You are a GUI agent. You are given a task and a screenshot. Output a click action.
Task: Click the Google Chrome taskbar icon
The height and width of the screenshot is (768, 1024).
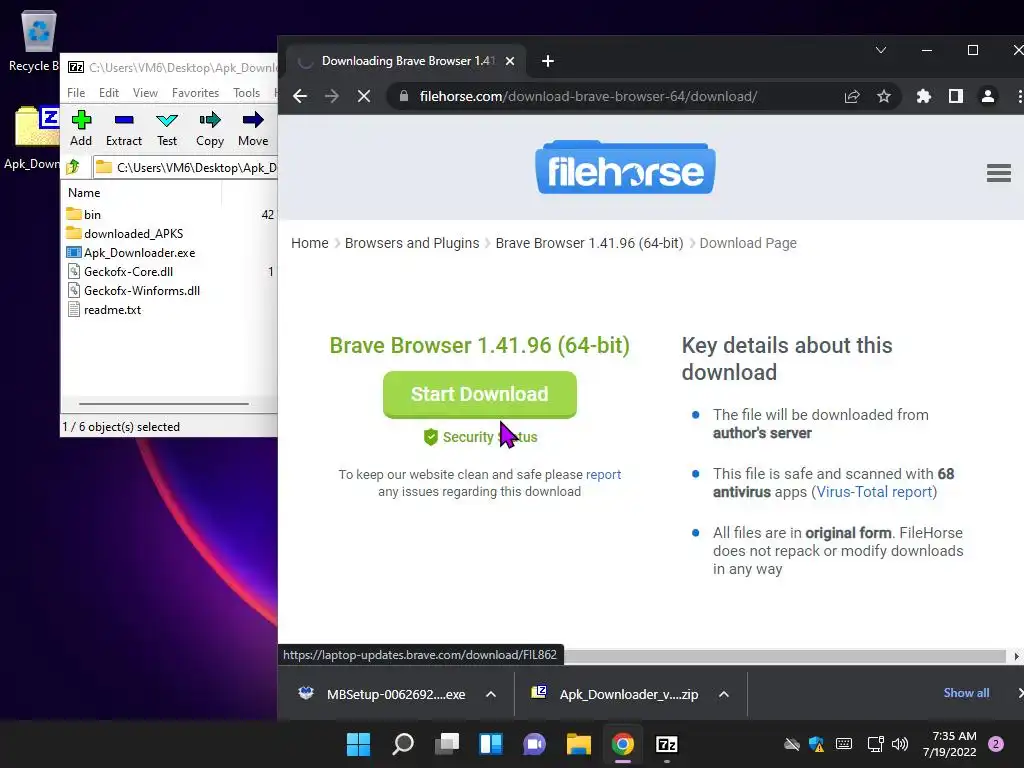coord(622,744)
